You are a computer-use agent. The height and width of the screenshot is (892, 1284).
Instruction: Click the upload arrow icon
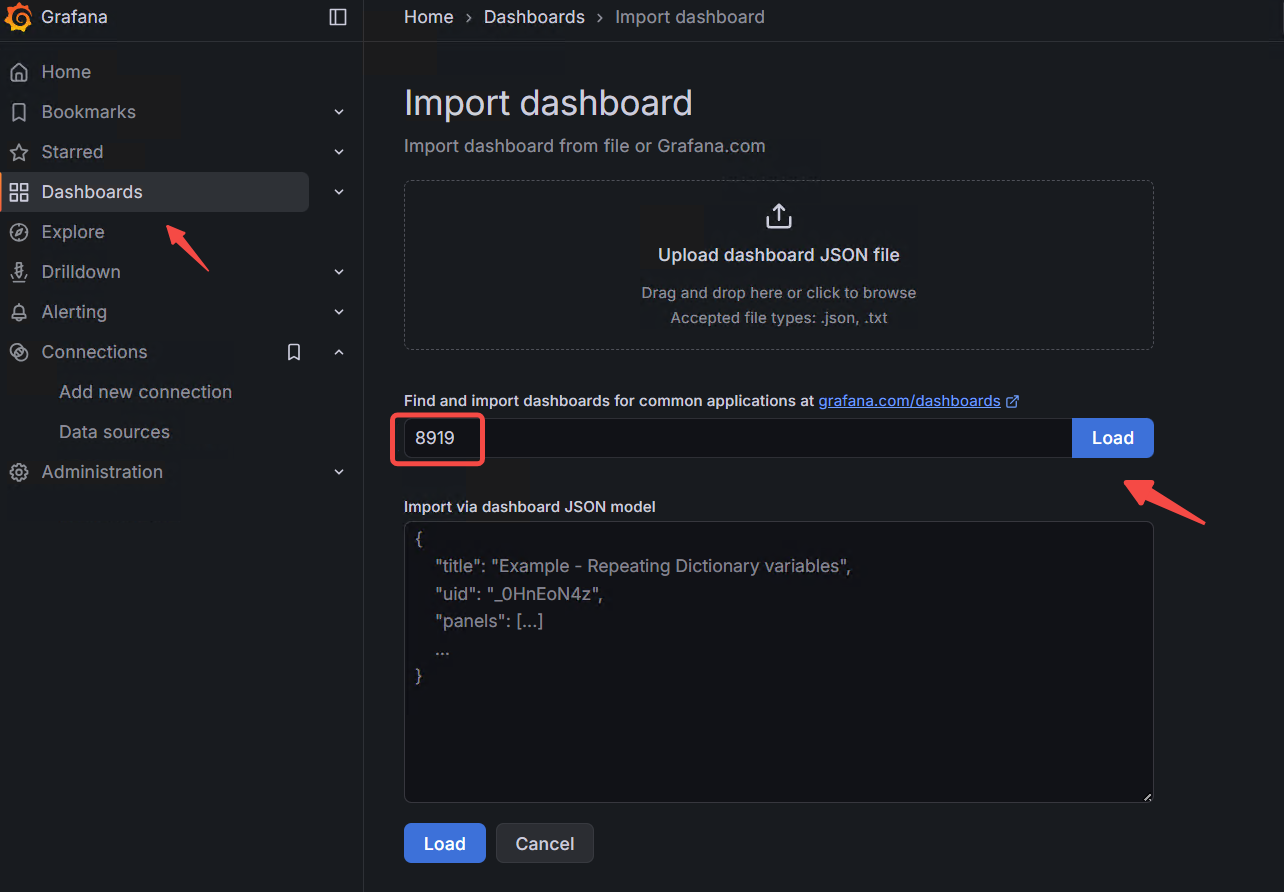click(779, 216)
